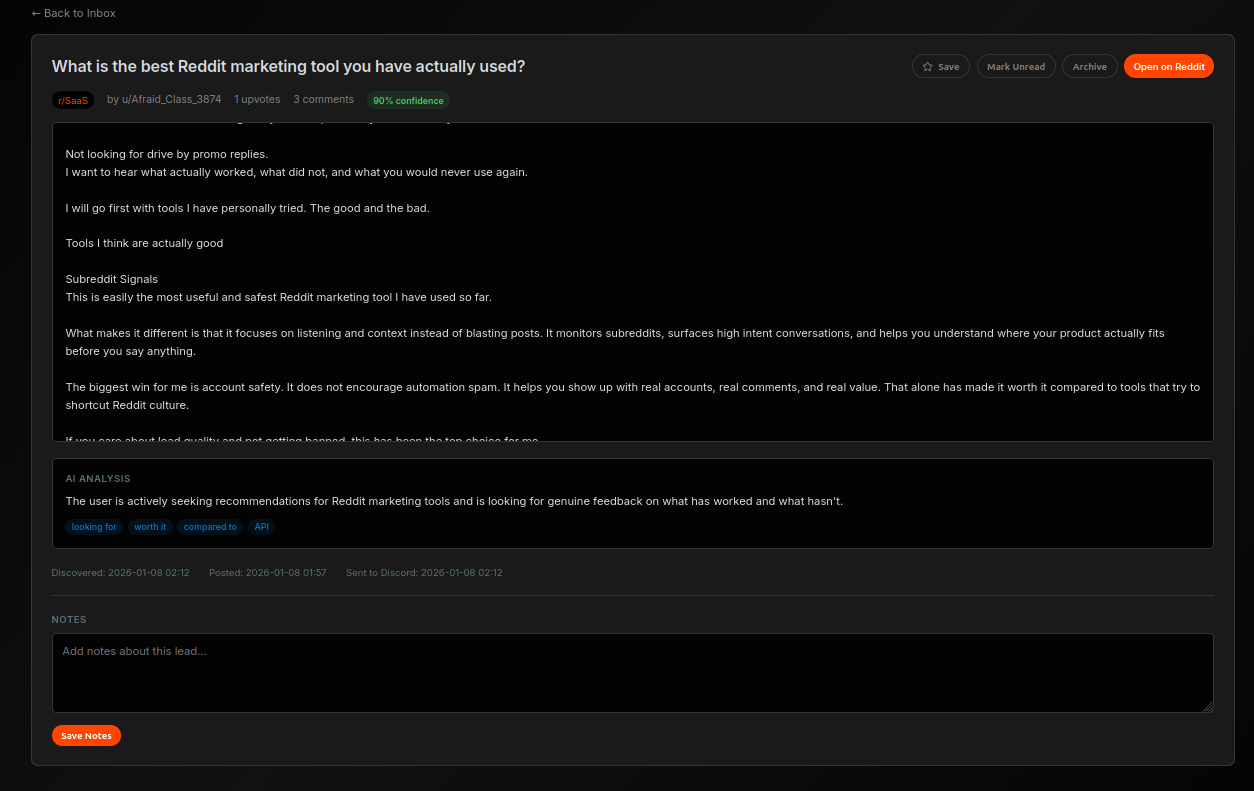Select the 'API' analysis tag
This screenshot has width=1254, height=791.
[261, 526]
